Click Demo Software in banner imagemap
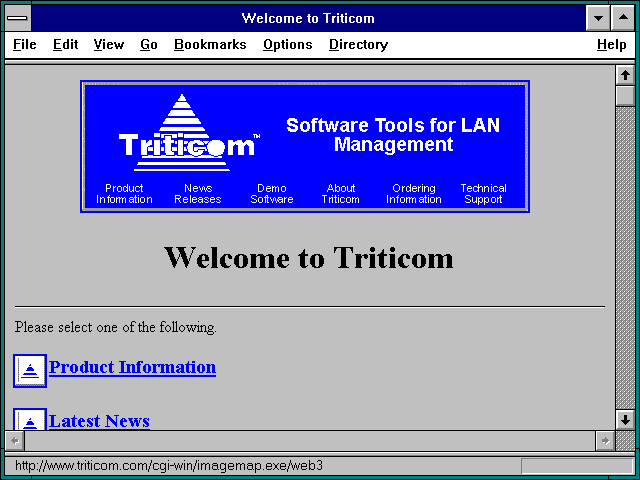Screen dimensions: 640x480 tap(272, 193)
